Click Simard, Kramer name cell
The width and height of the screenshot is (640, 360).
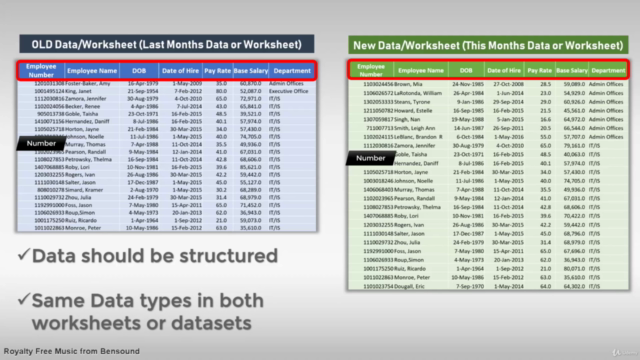[x=84, y=190]
